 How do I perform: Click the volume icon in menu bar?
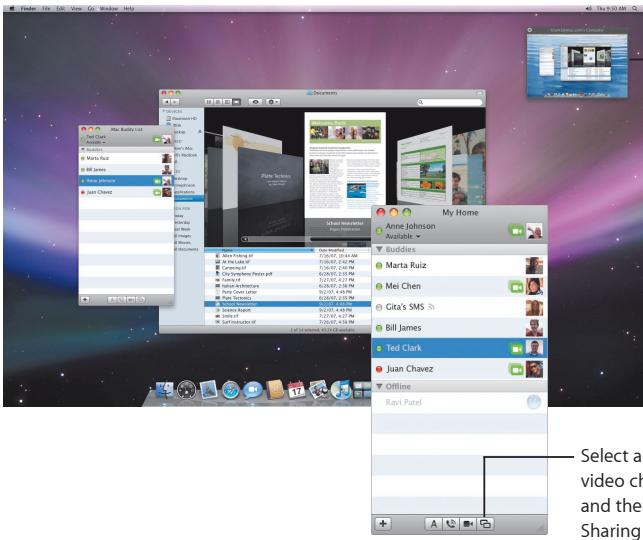coord(588,8)
